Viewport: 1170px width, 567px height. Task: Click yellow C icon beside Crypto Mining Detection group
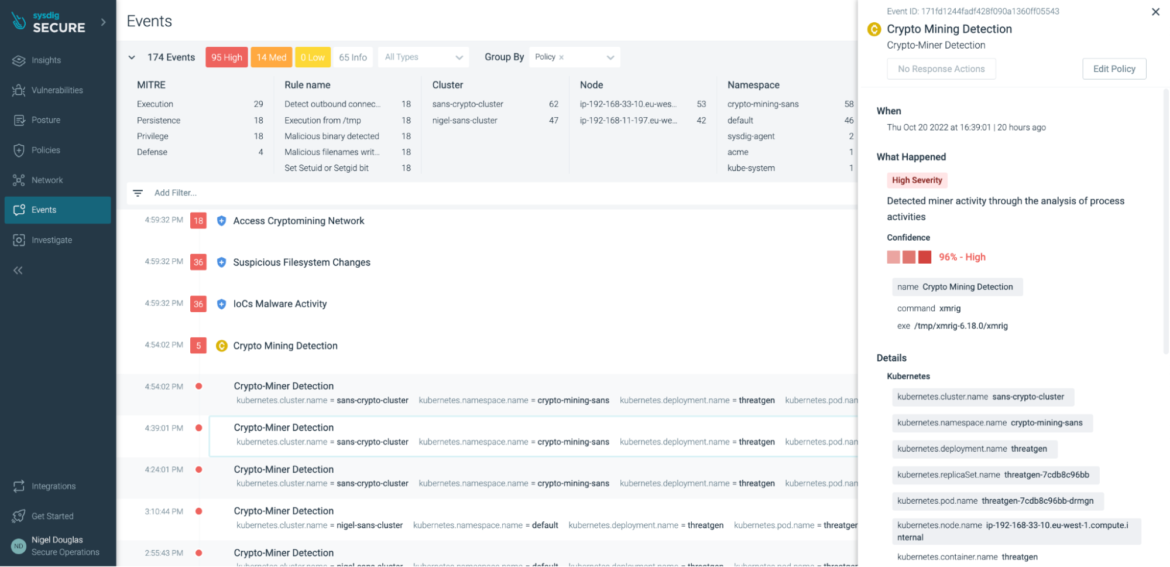(221, 346)
